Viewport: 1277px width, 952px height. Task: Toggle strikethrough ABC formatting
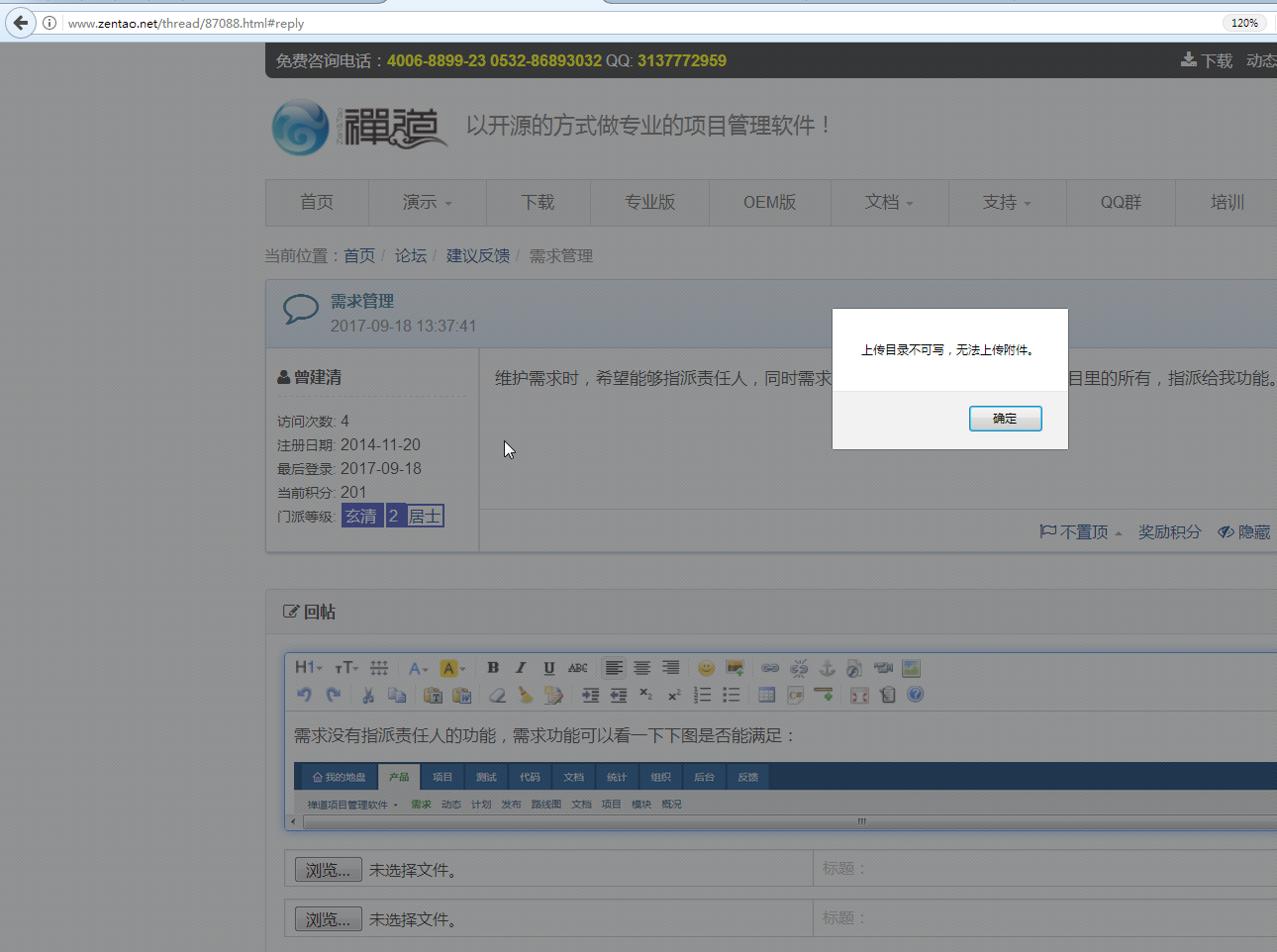(578, 668)
